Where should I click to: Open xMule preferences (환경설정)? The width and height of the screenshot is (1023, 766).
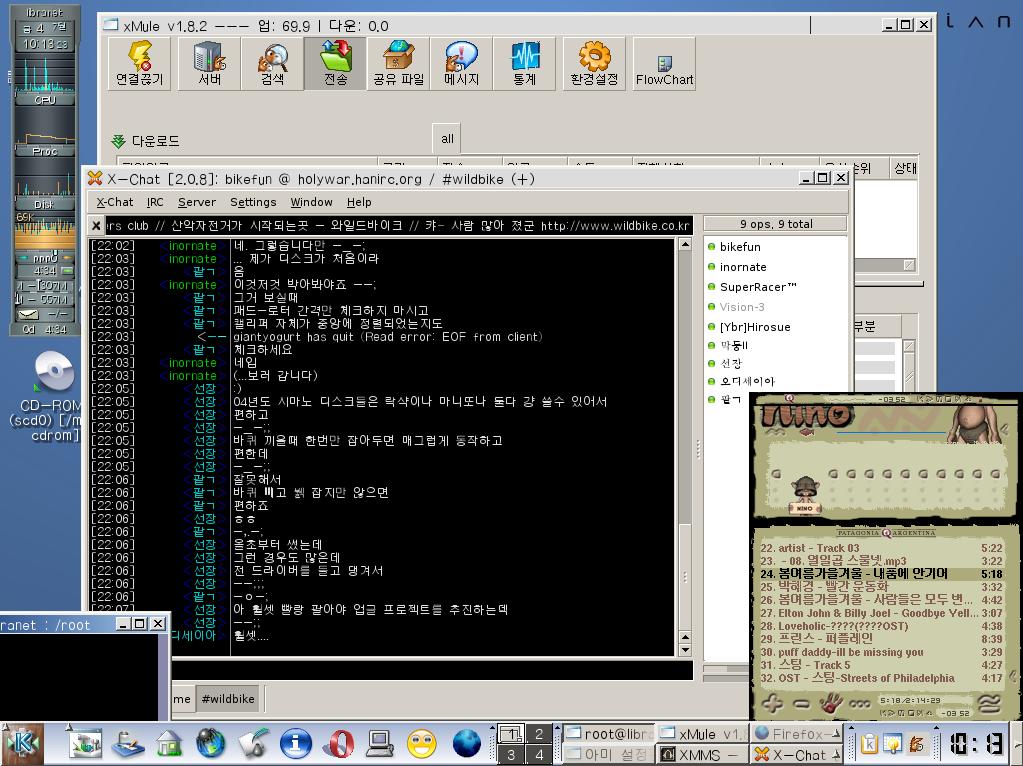594,63
